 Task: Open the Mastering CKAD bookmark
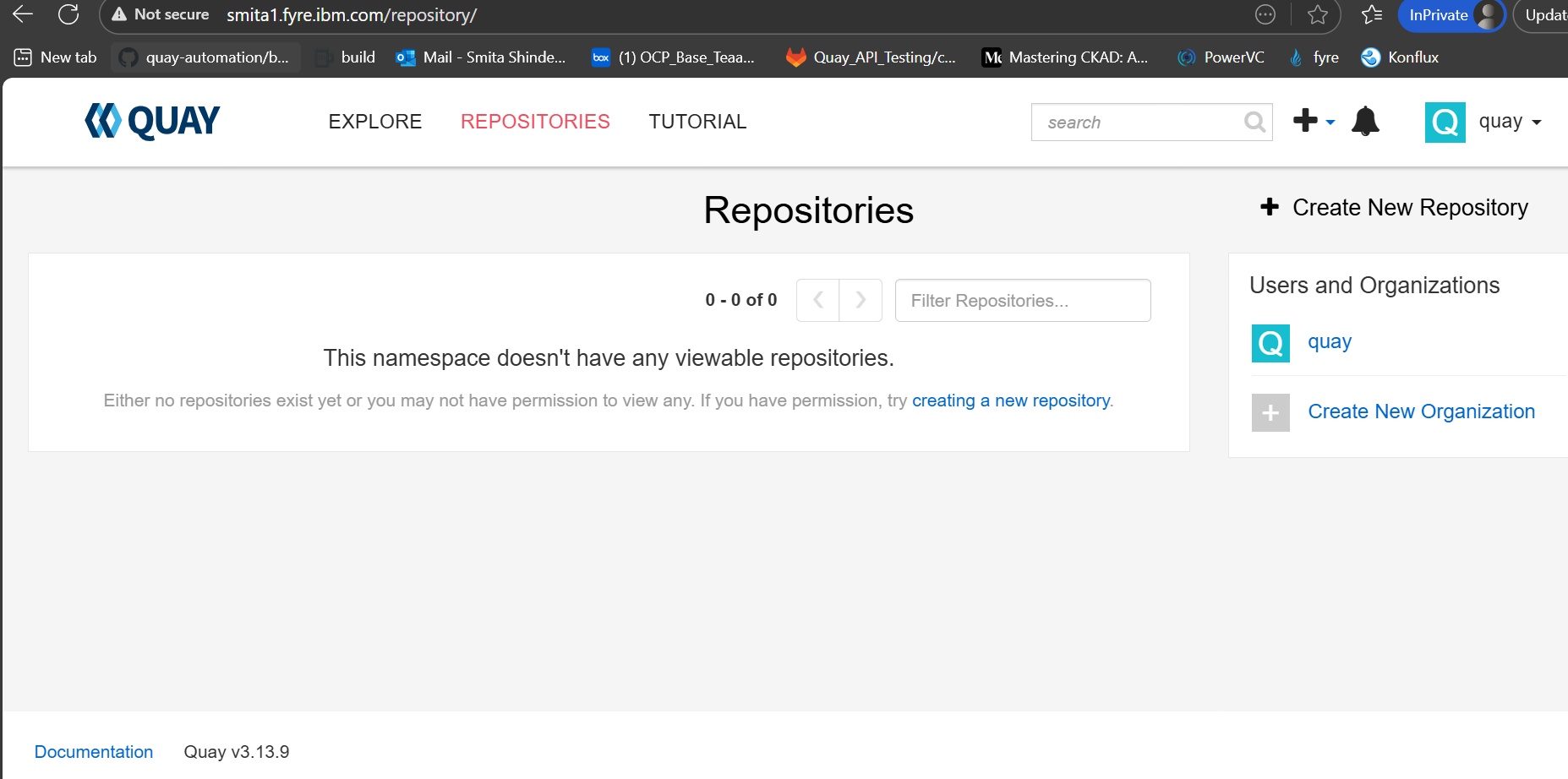[1065, 57]
